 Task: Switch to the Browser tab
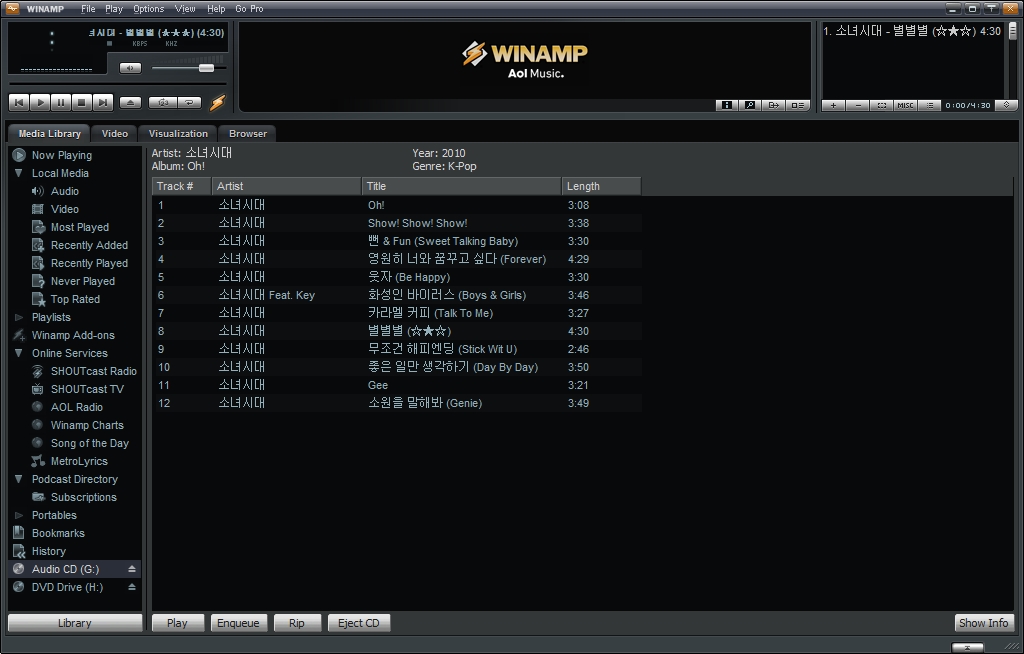248,133
